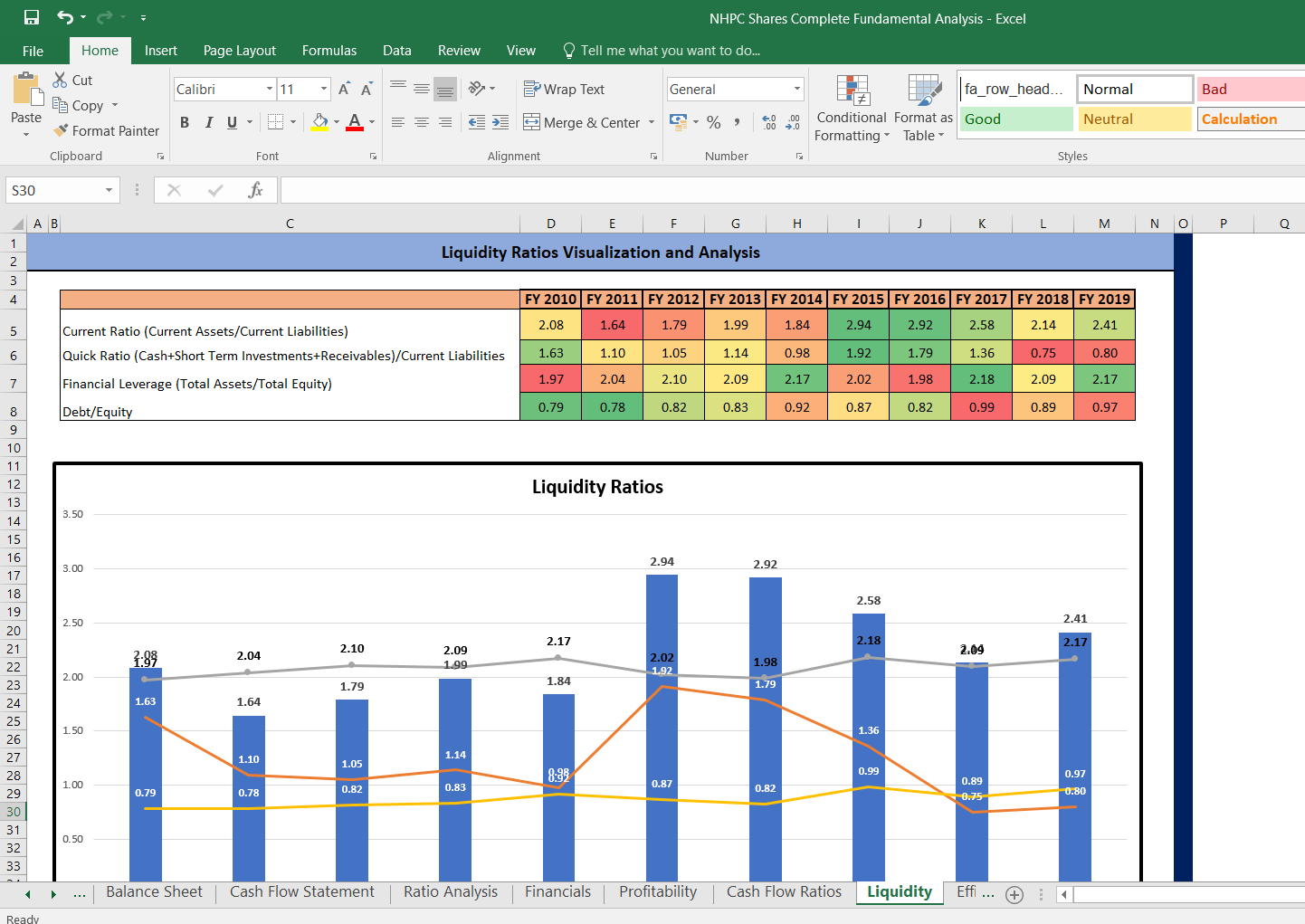
Task: Open the Customize Quick Access Toolbar arrow
Action: (143, 17)
